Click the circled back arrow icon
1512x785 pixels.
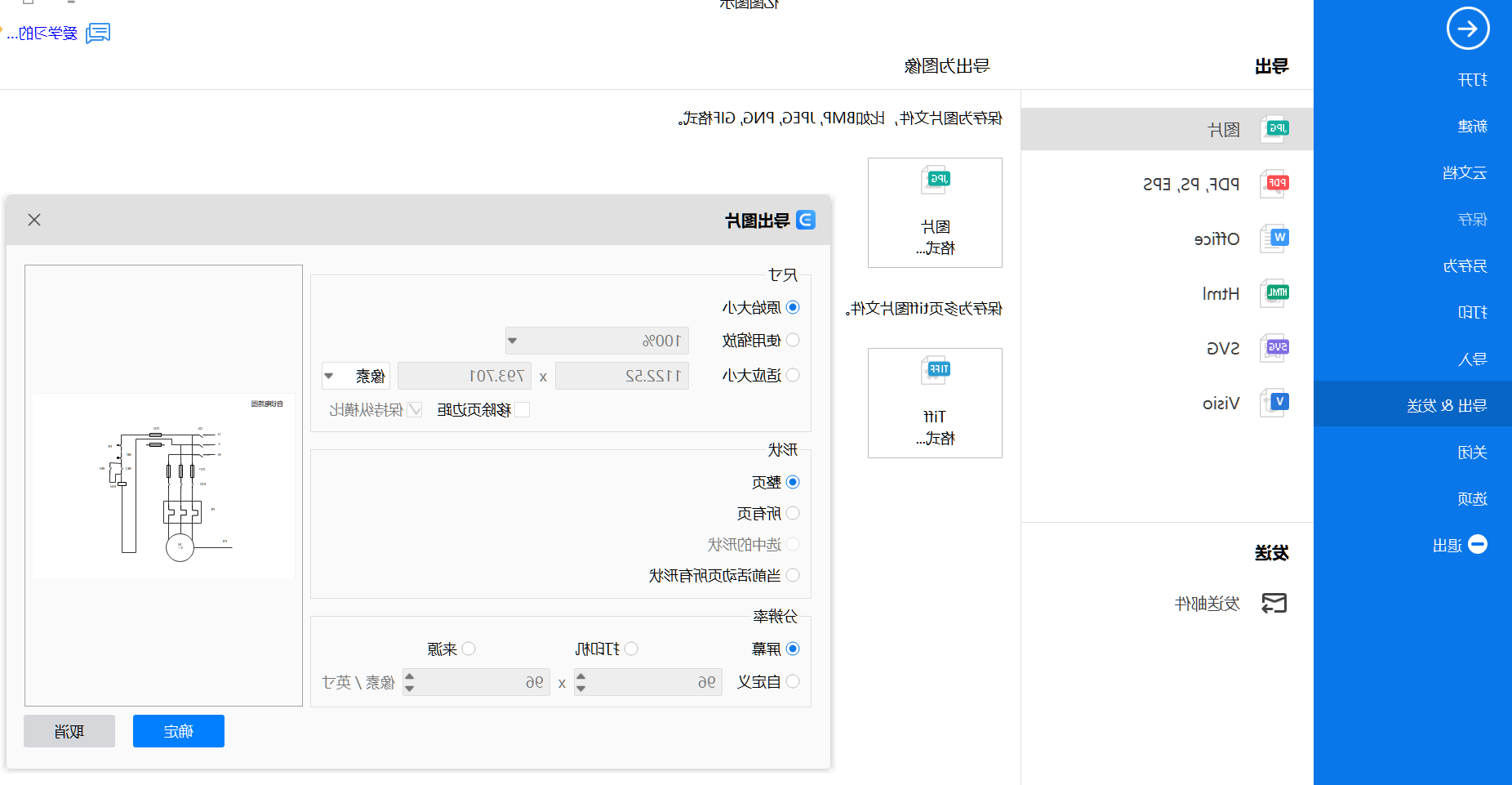click(1468, 29)
